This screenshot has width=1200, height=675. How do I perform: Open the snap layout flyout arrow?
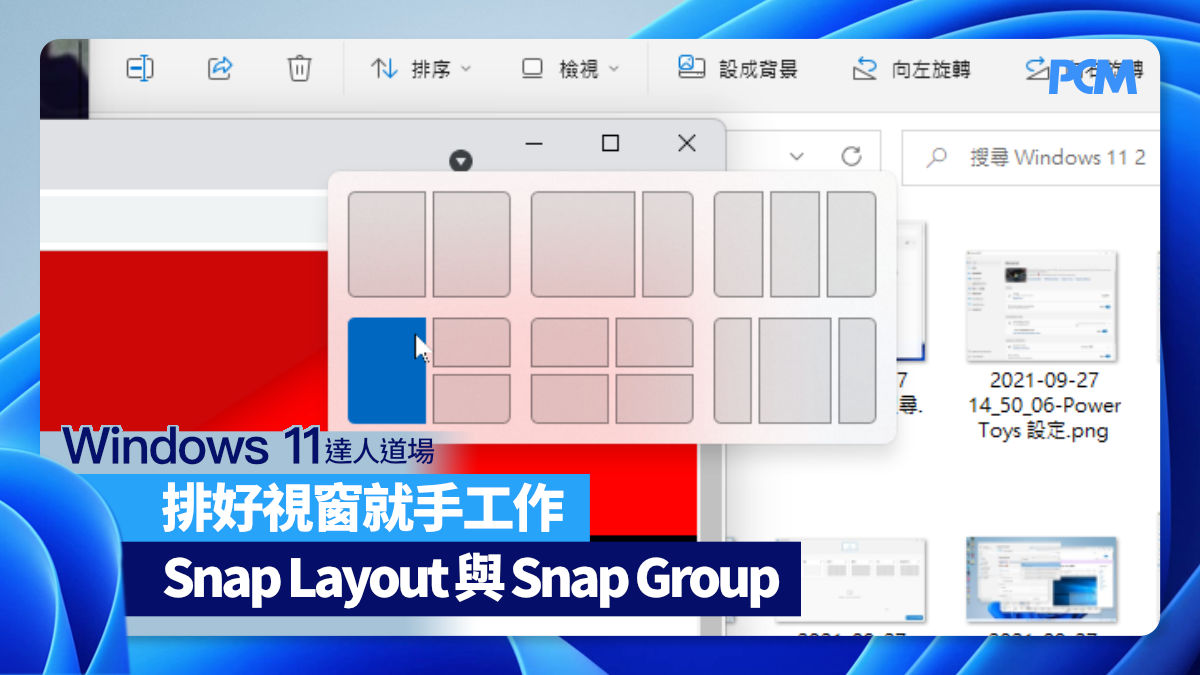(x=461, y=159)
